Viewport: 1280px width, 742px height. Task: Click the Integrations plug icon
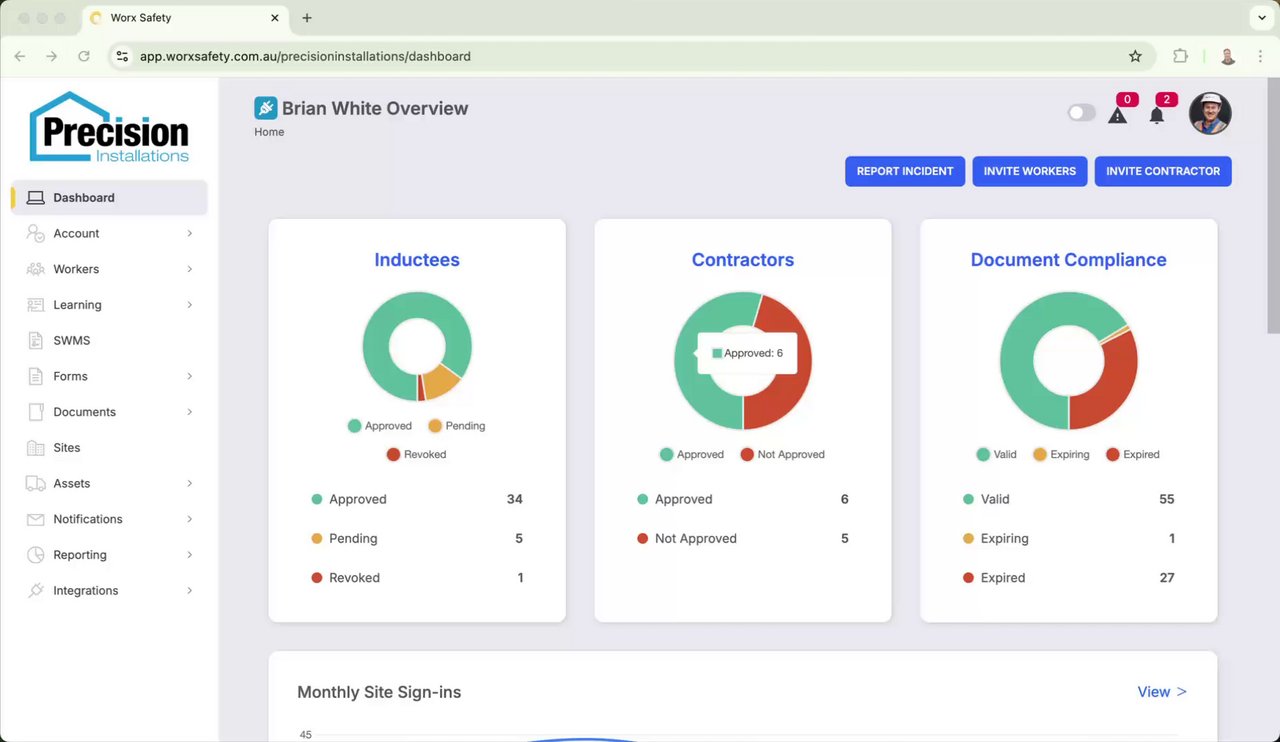tap(35, 591)
